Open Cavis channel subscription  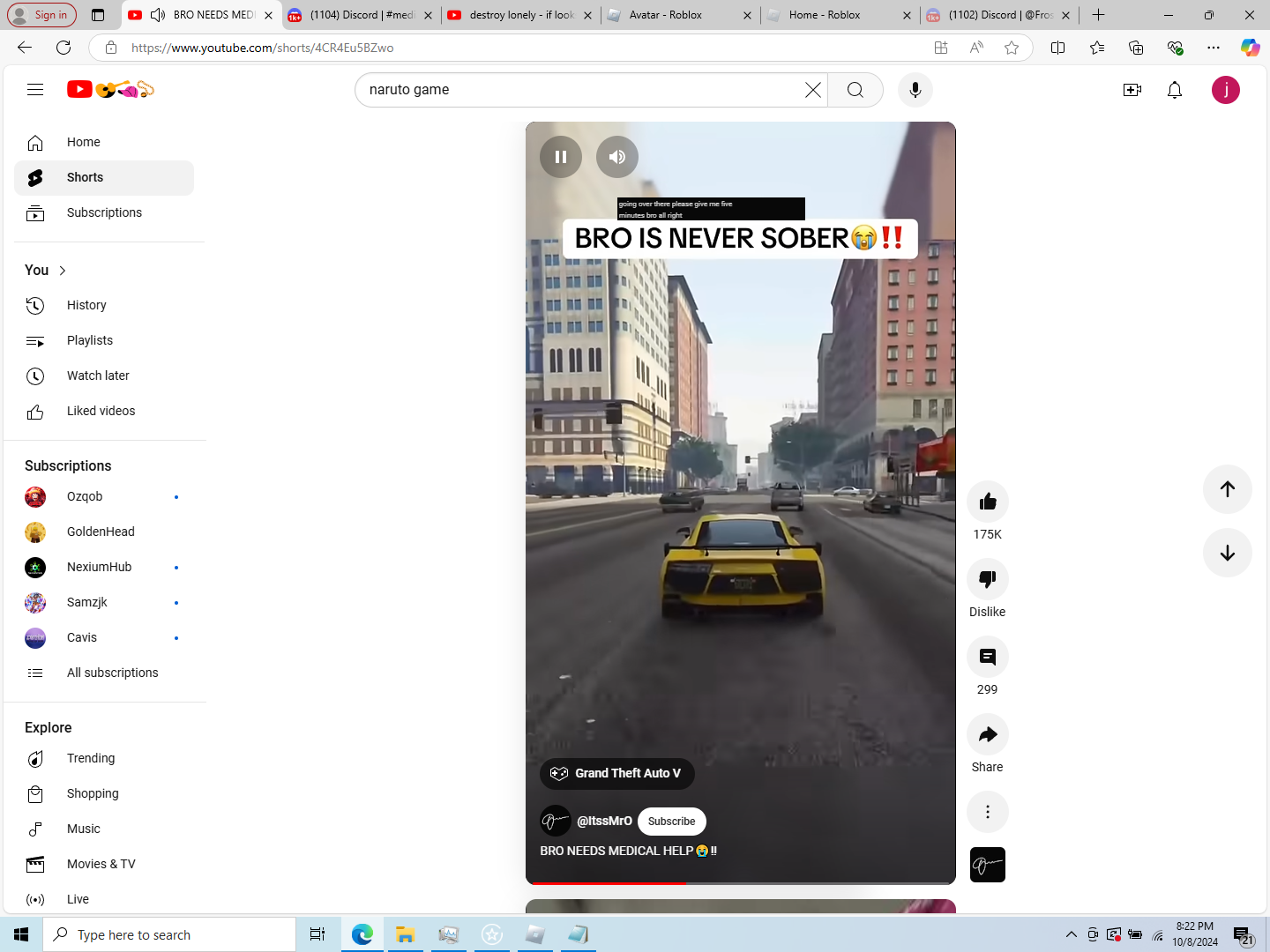click(x=104, y=637)
